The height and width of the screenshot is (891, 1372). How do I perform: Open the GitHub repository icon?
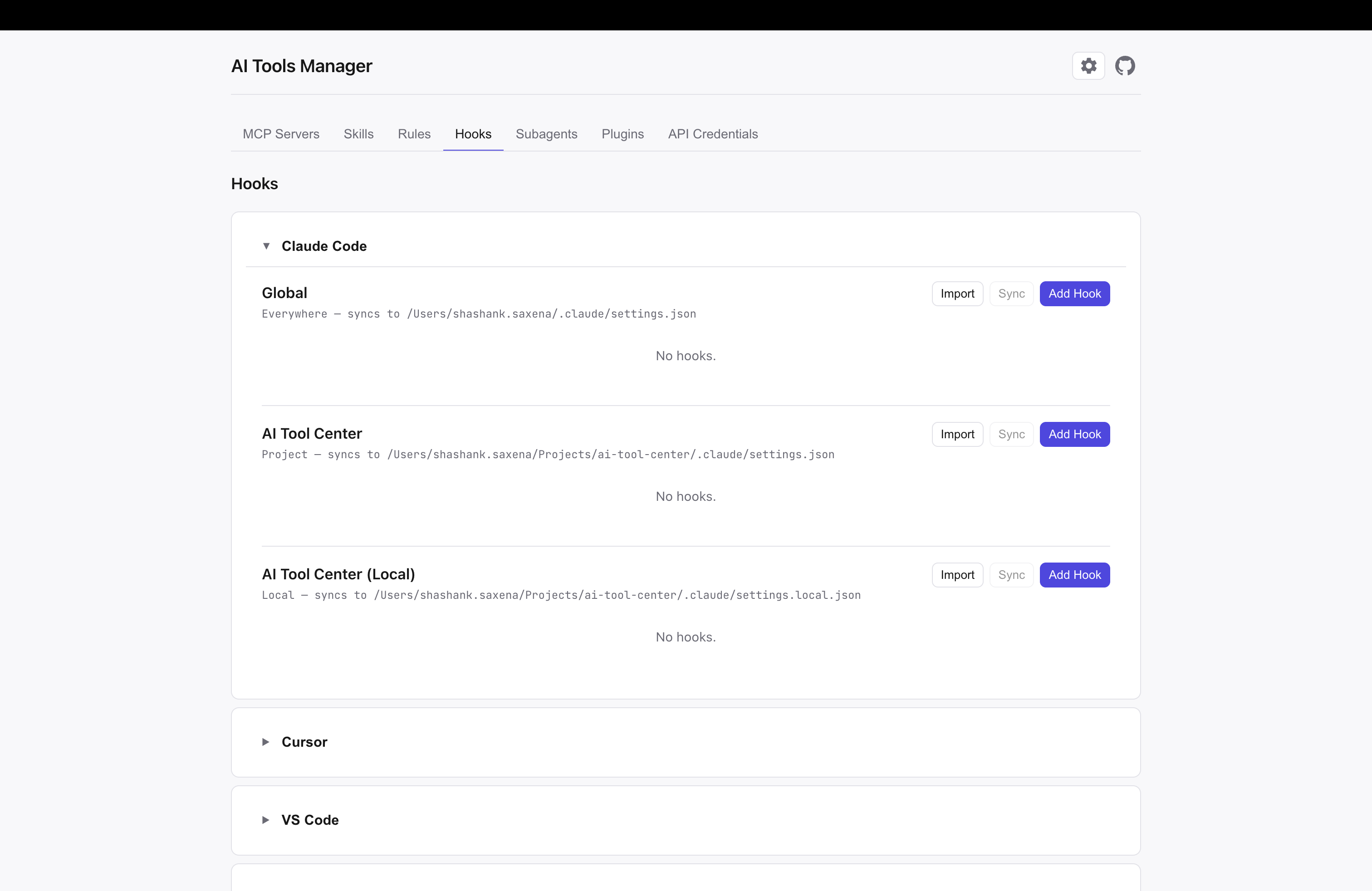pos(1125,66)
